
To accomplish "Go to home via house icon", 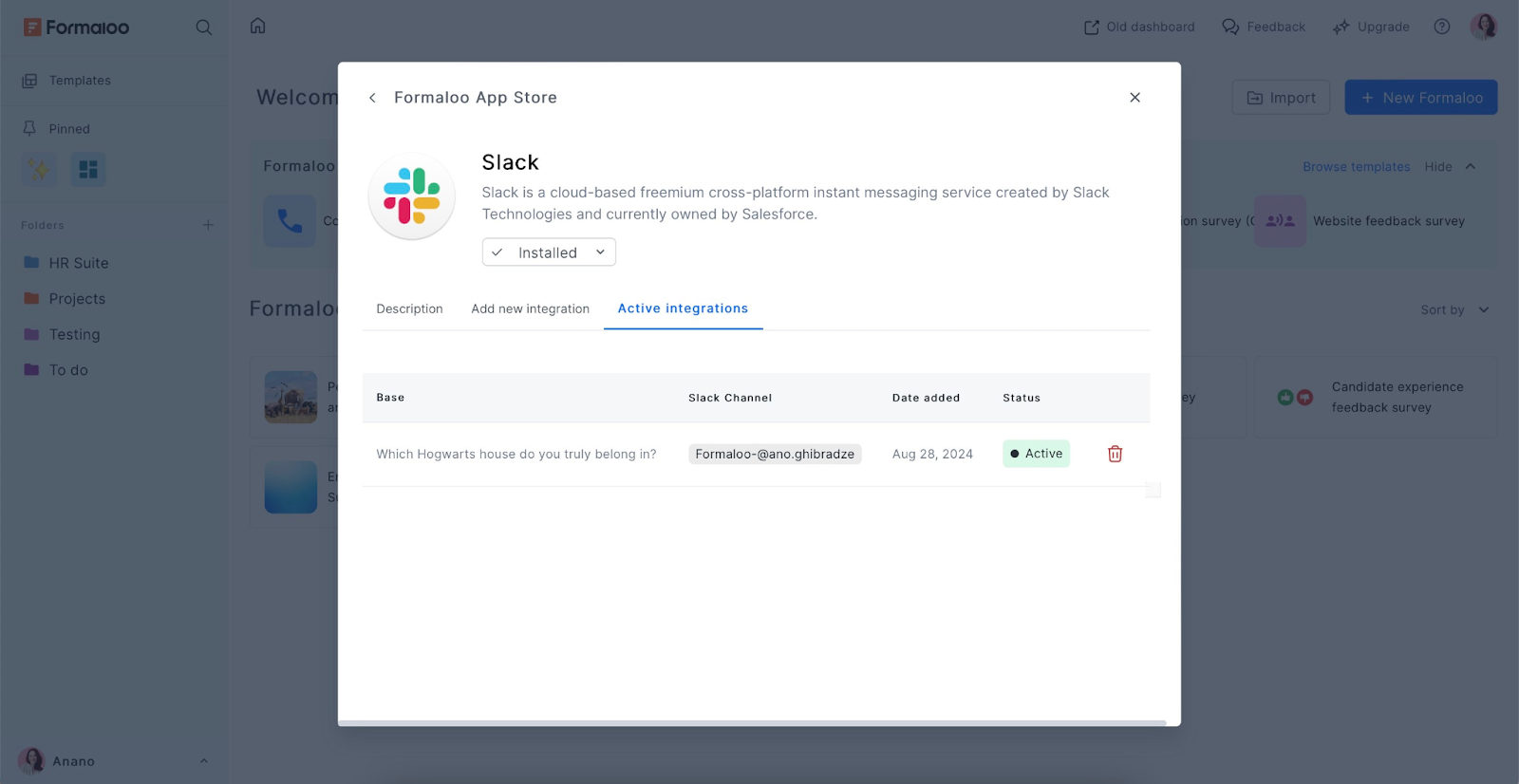I will 257,26.
